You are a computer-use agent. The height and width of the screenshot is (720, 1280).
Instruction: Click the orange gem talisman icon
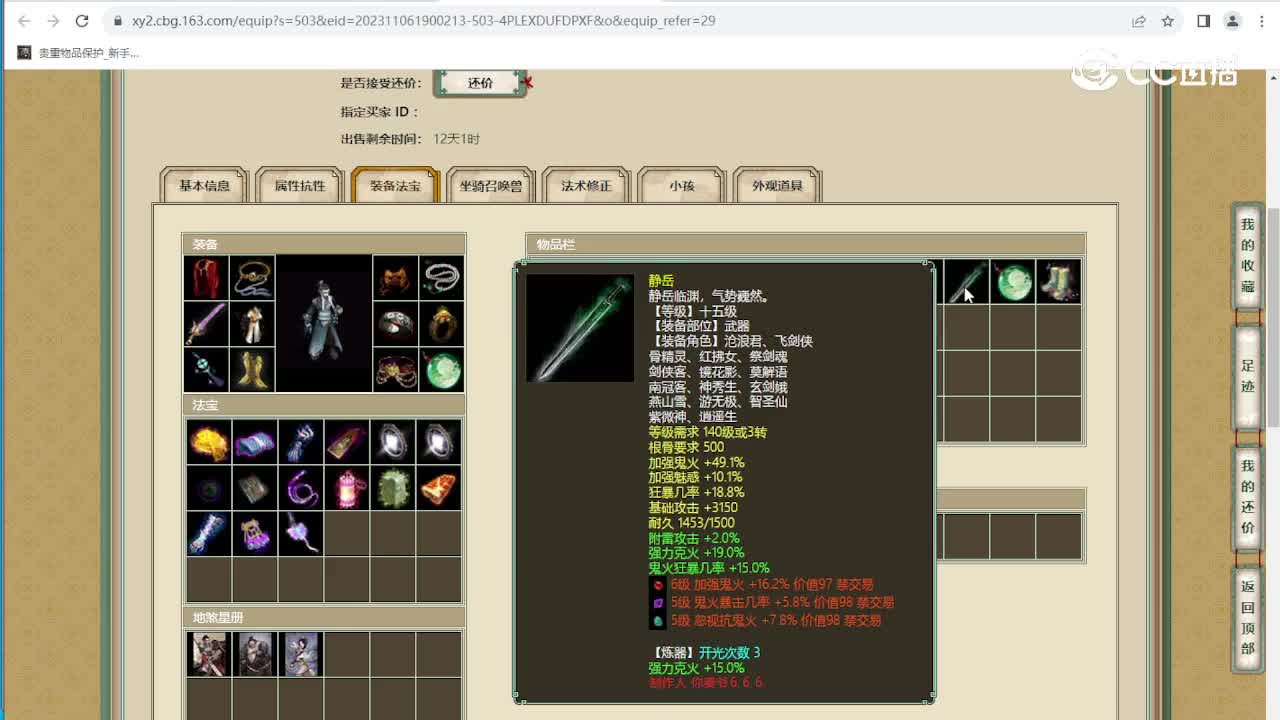(439, 488)
